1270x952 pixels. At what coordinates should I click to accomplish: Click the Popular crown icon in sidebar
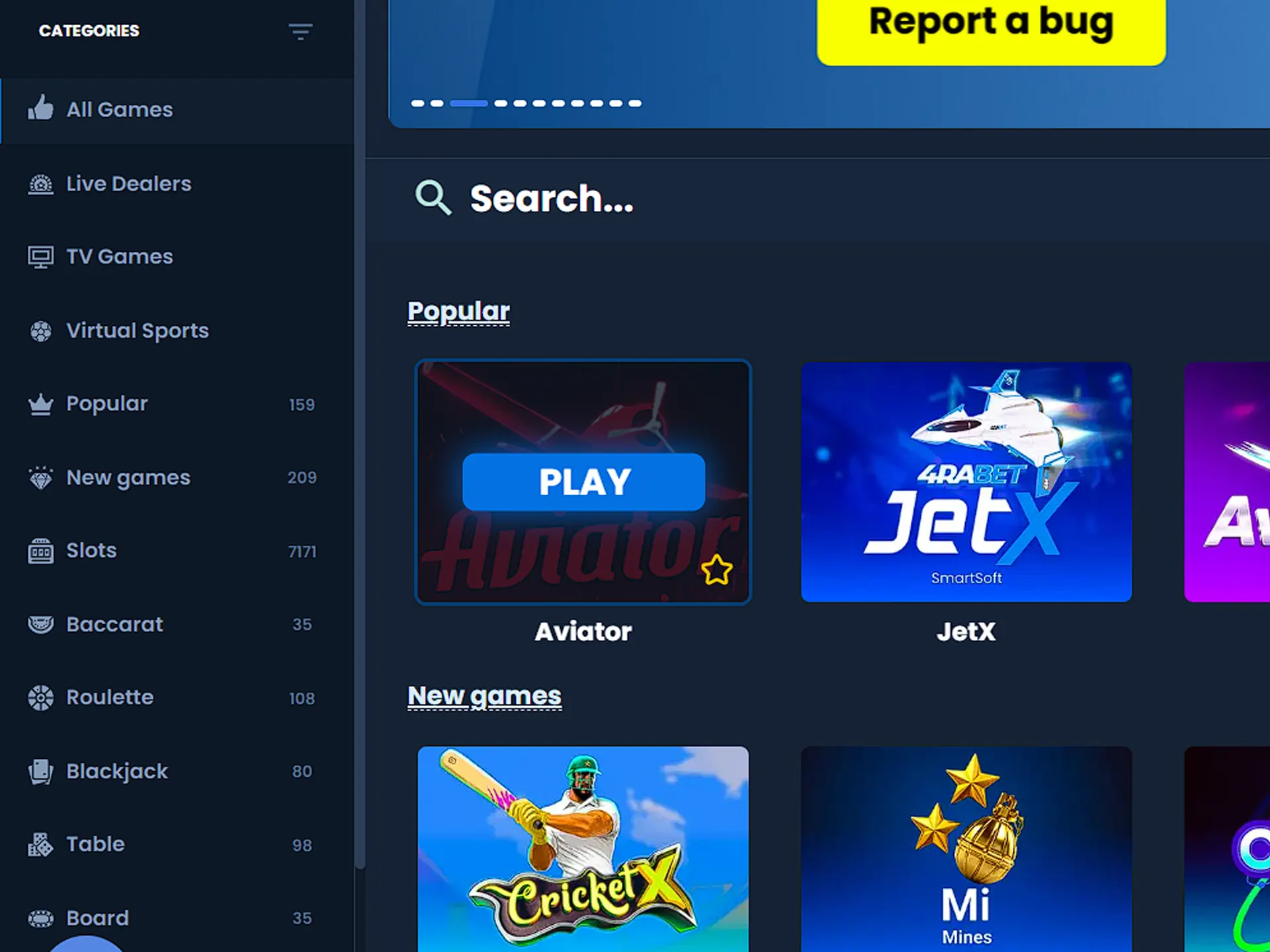click(x=40, y=403)
